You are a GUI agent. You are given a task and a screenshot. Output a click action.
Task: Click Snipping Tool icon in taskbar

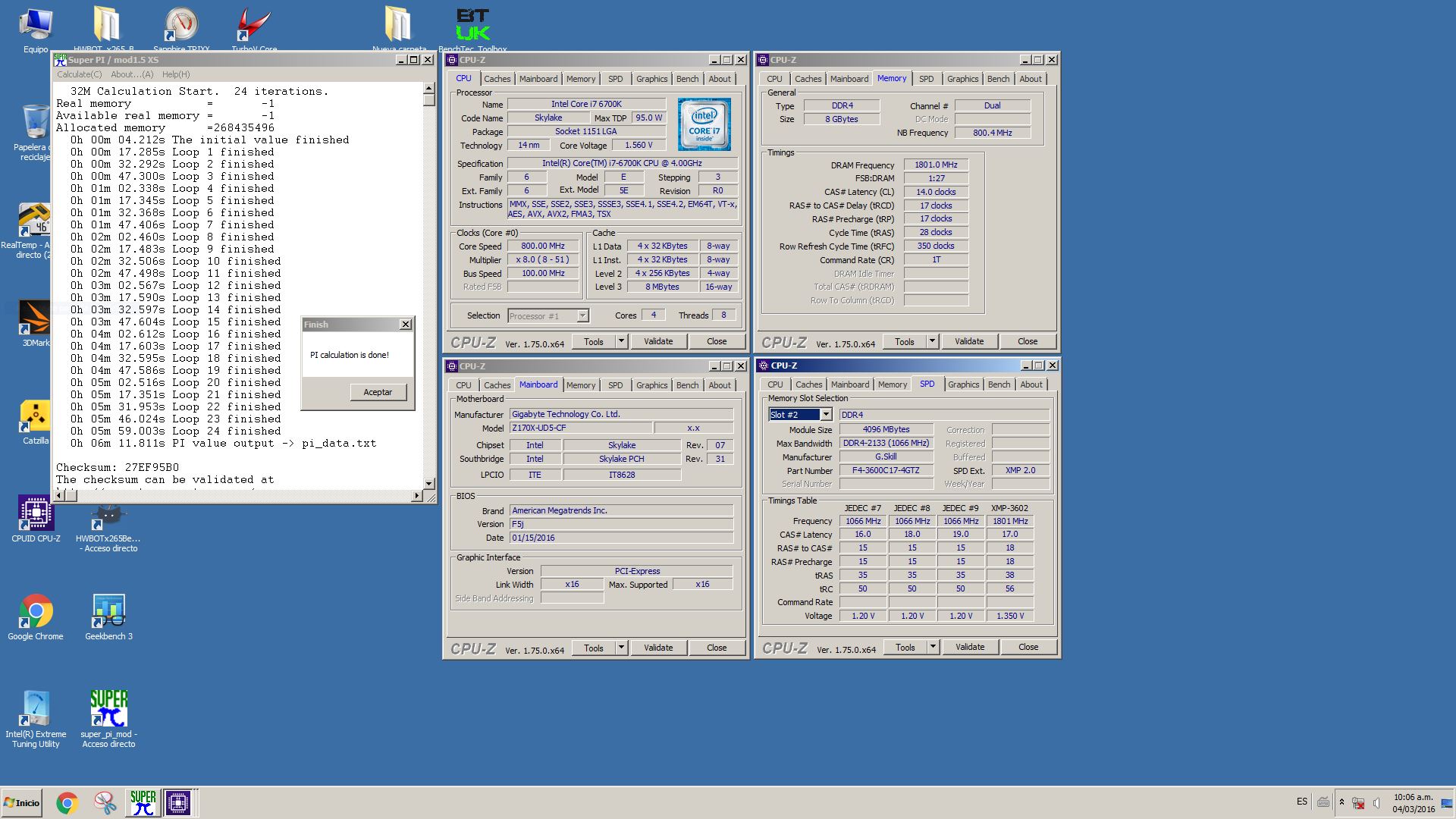coord(105,803)
